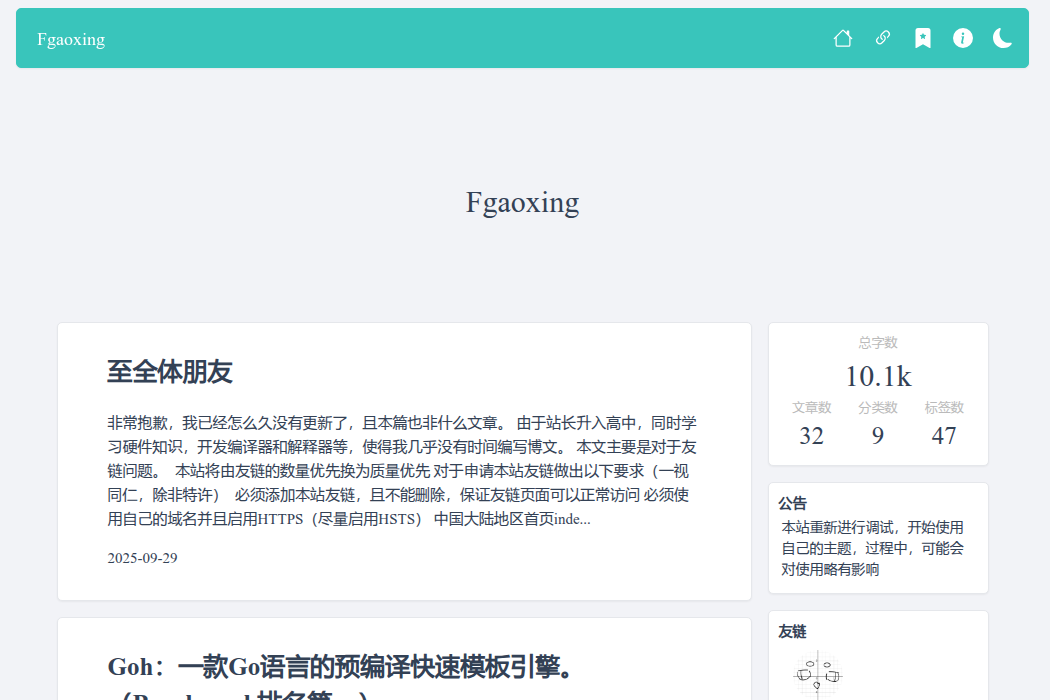This screenshot has height=700, width=1050.
Task: Click the 文章数 count of 32
Action: pyautogui.click(x=812, y=436)
